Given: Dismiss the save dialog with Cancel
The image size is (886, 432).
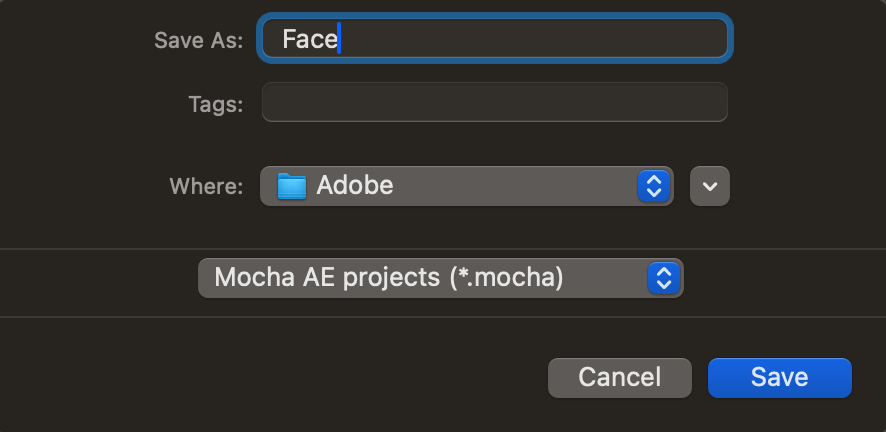Looking at the screenshot, I should 620,378.
